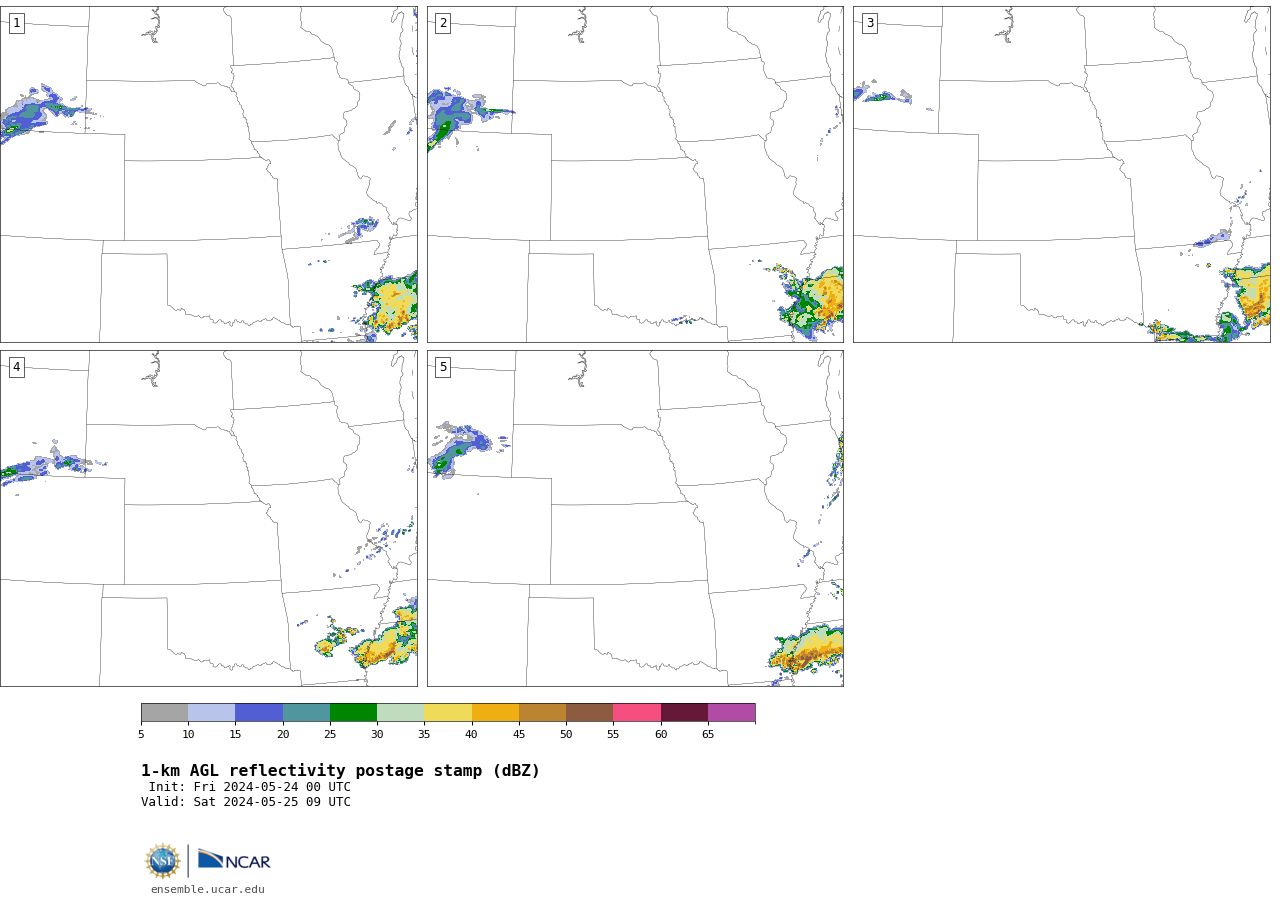
Task: Click the orange 40-45 dBZ swatch
Action: [495, 713]
